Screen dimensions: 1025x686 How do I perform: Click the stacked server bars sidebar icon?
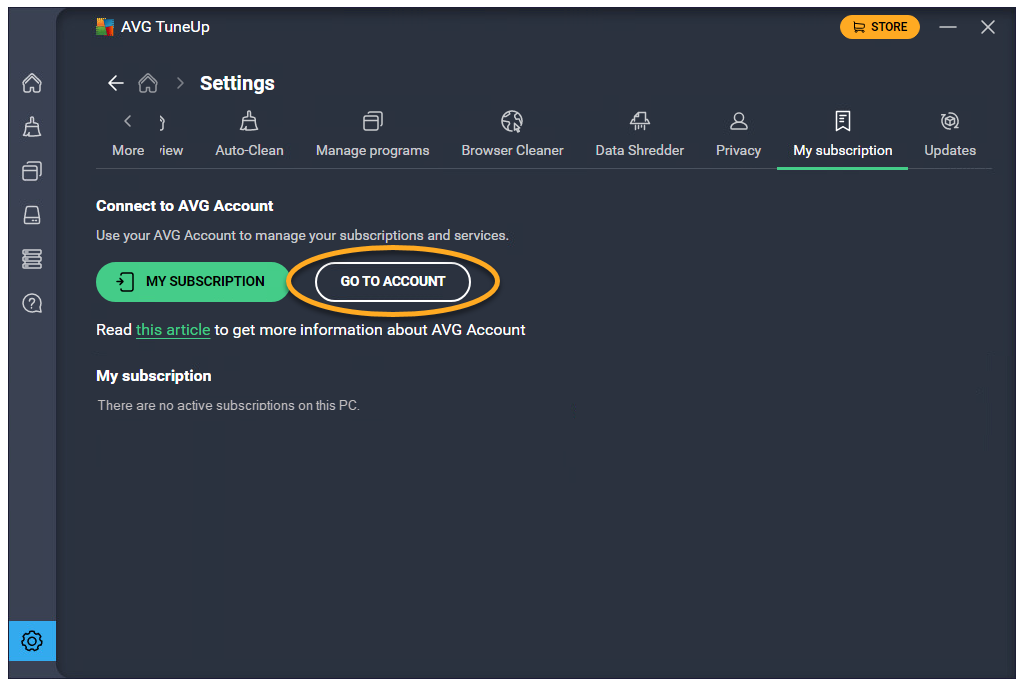click(32, 259)
